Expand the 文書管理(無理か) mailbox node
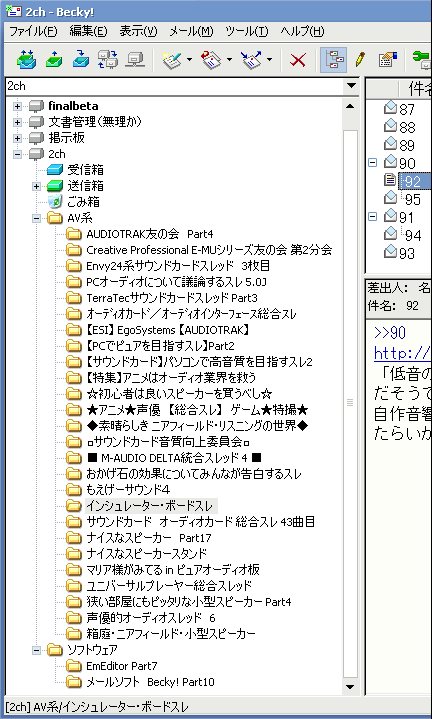The height and width of the screenshot is (719, 432). [17, 122]
